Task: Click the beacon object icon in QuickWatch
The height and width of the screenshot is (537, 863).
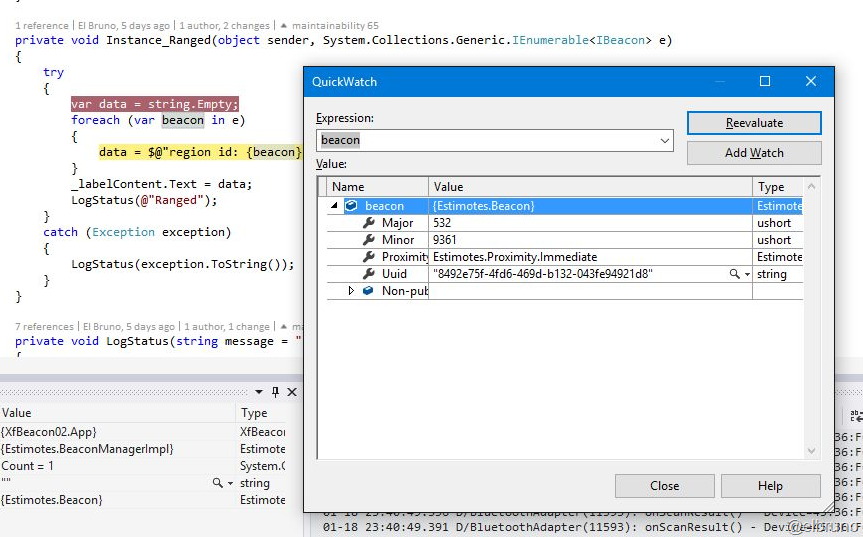Action: click(351, 206)
